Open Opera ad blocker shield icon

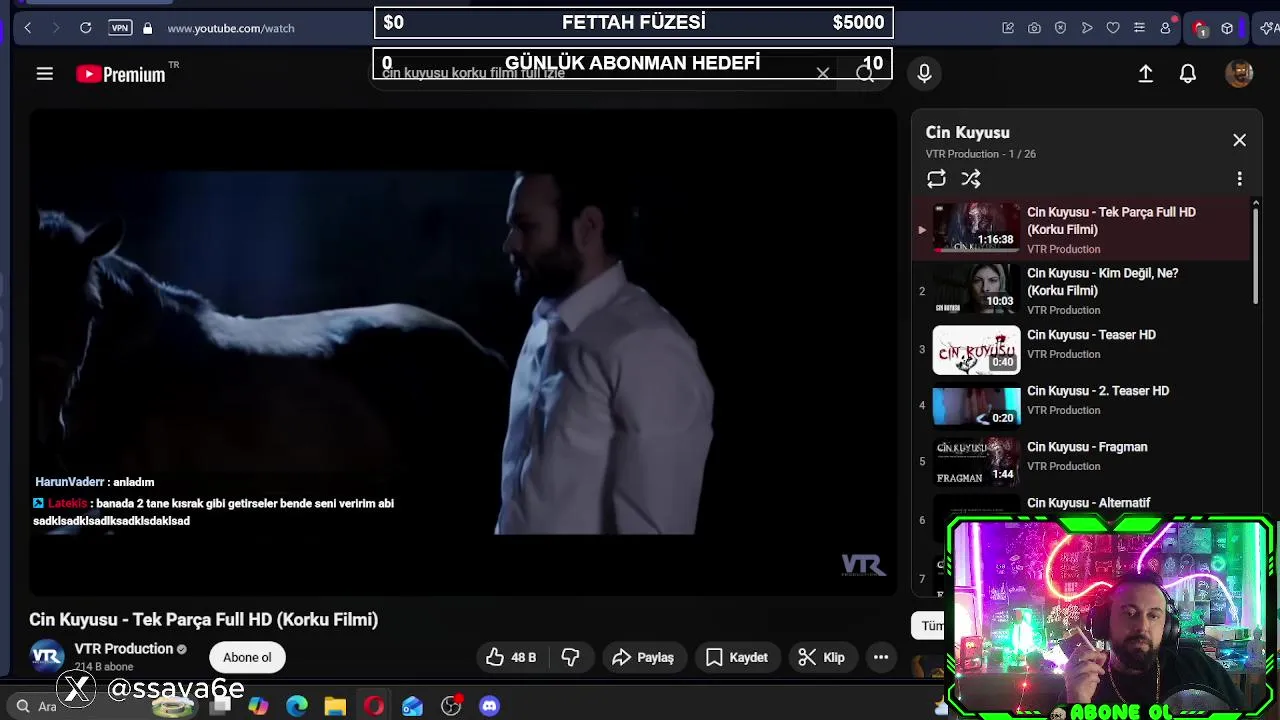[1060, 28]
